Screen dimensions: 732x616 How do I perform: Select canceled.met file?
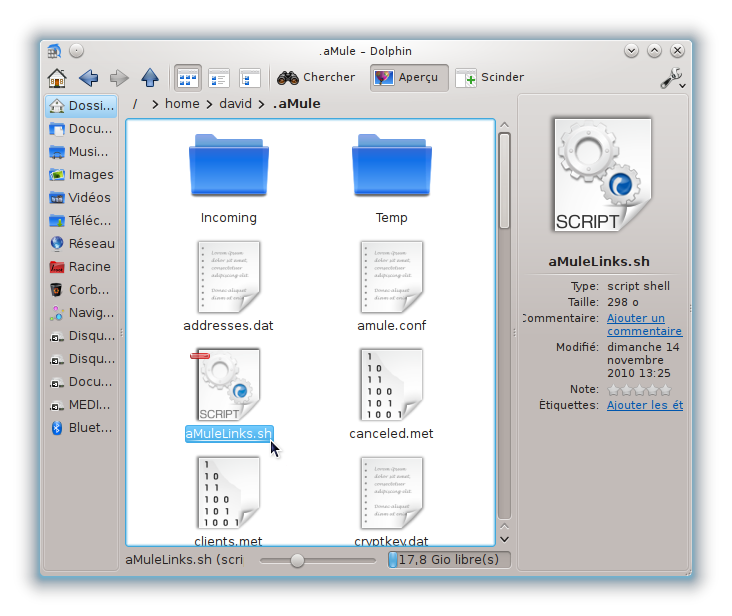(391, 394)
